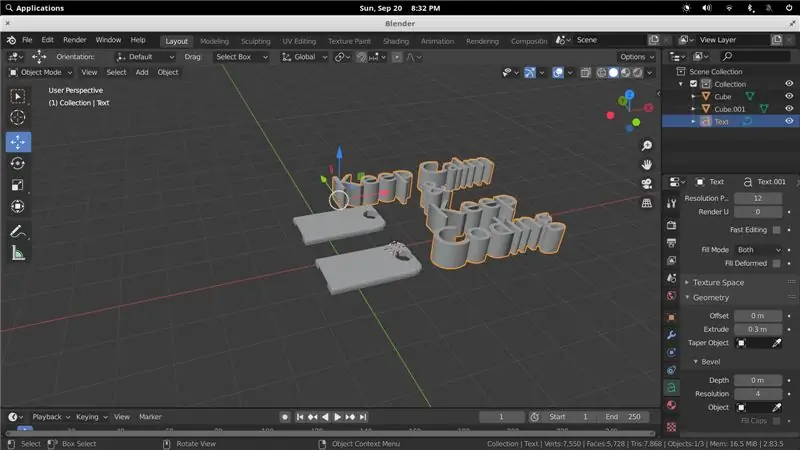Select the Transform tool

(18, 206)
